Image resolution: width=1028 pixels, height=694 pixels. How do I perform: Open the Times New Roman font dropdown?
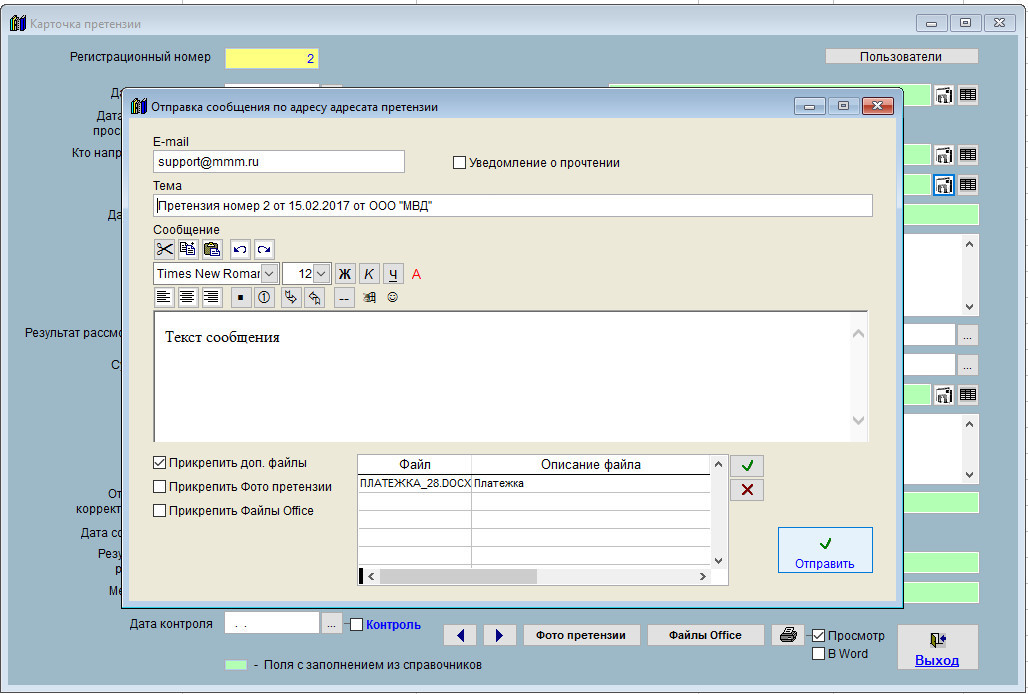tap(270, 274)
